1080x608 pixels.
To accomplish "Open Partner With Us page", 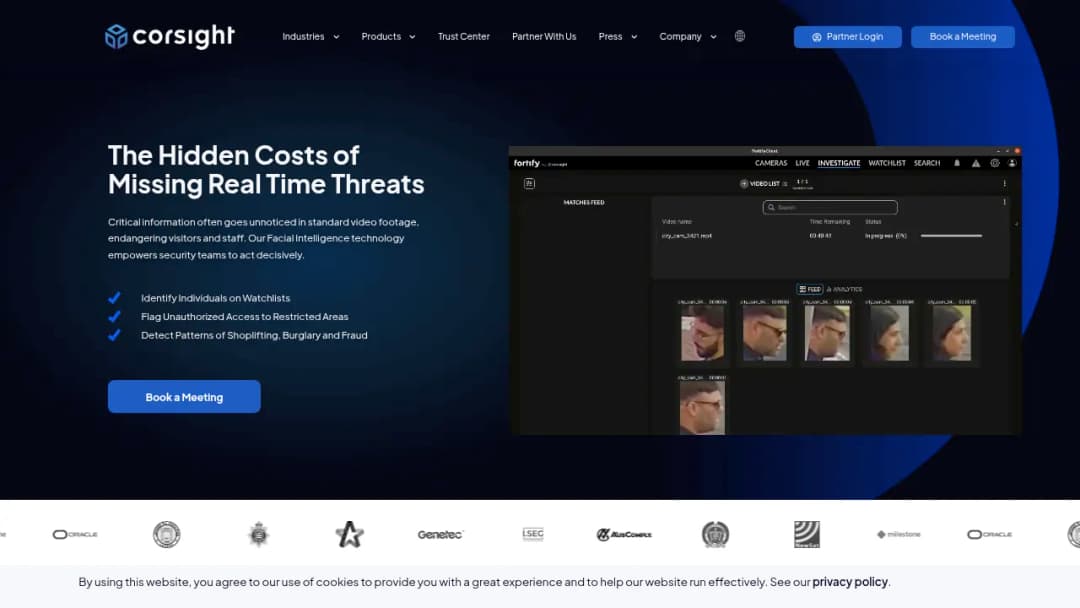I will pos(544,36).
